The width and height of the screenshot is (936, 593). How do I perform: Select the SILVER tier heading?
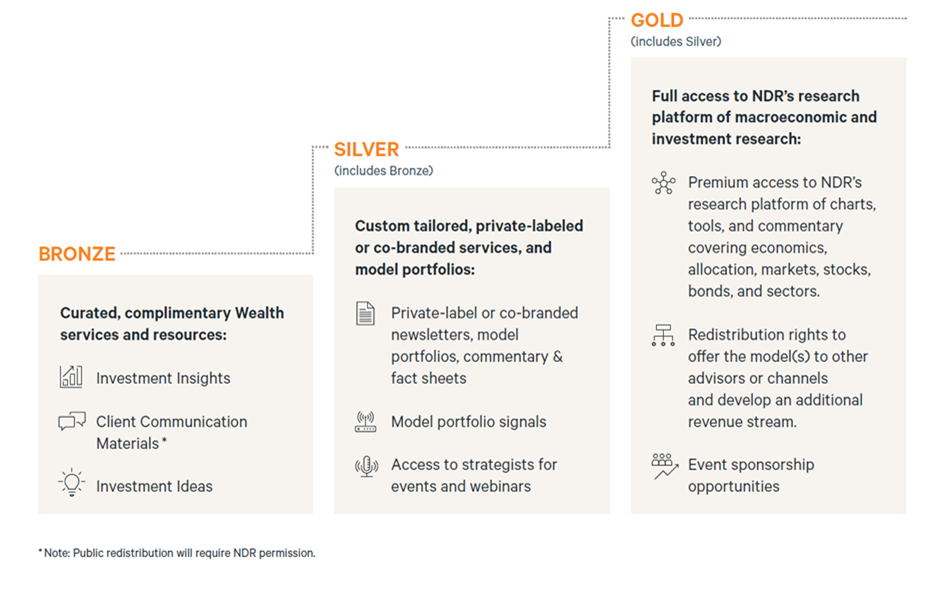pyautogui.click(x=366, y=149)
